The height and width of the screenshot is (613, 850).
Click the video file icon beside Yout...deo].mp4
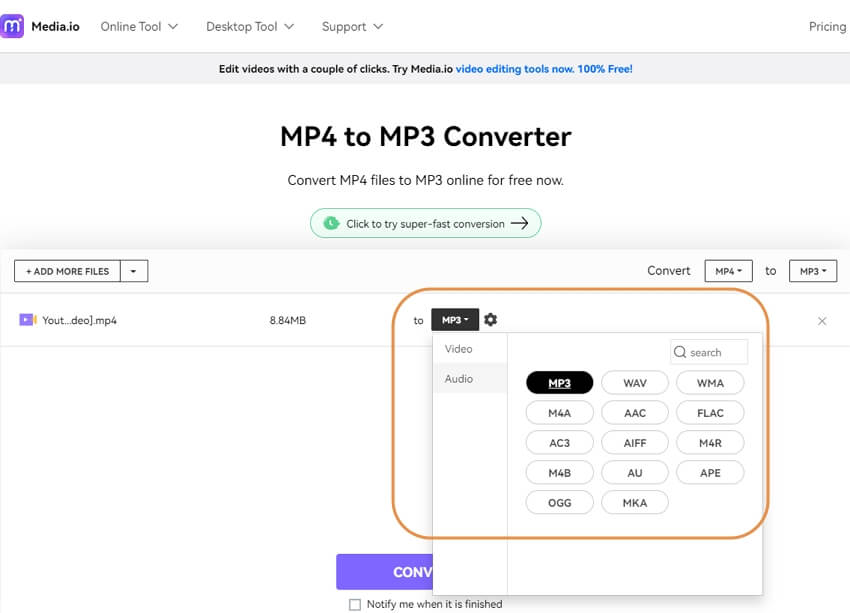[x=28, y=320]
